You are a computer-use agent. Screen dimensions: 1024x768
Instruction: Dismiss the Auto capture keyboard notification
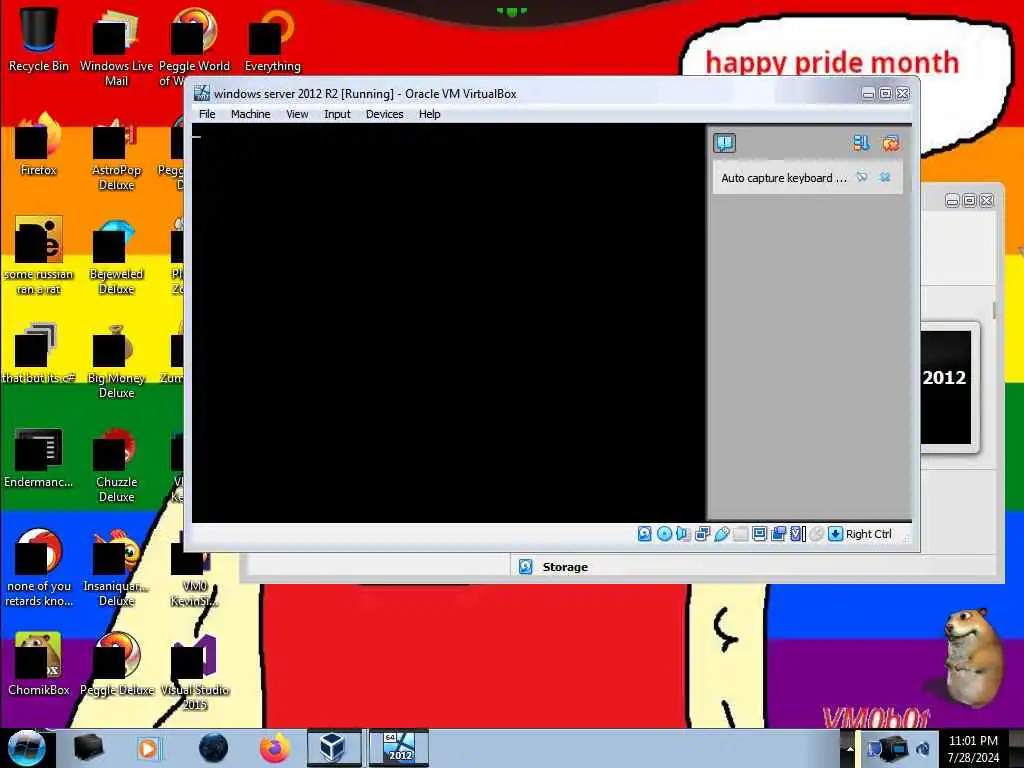(x=885, y=177)
